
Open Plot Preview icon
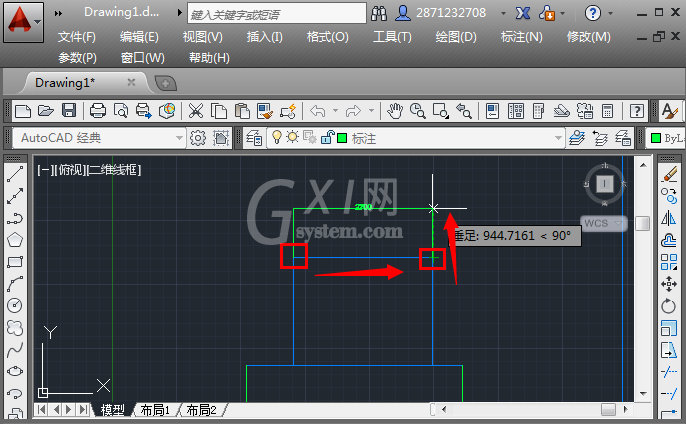click(121, 111)
